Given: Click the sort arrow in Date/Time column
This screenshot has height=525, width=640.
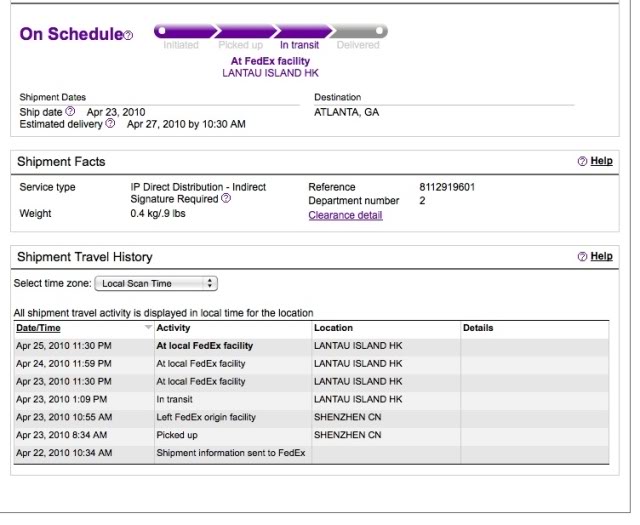Looking at the screenshot, I should [x=148, y=328].
